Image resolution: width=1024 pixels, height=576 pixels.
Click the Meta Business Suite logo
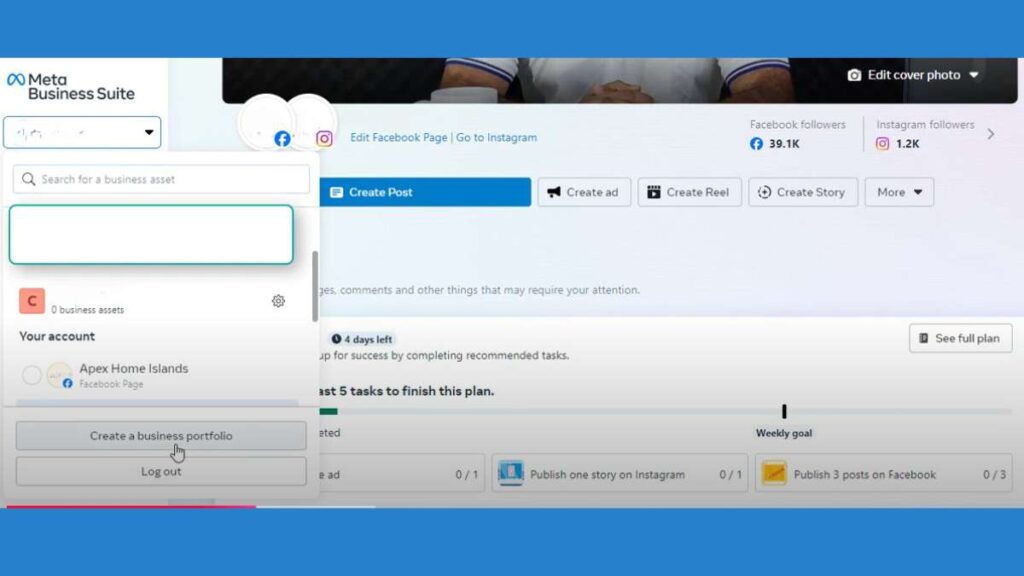click(x=71, y=87)
